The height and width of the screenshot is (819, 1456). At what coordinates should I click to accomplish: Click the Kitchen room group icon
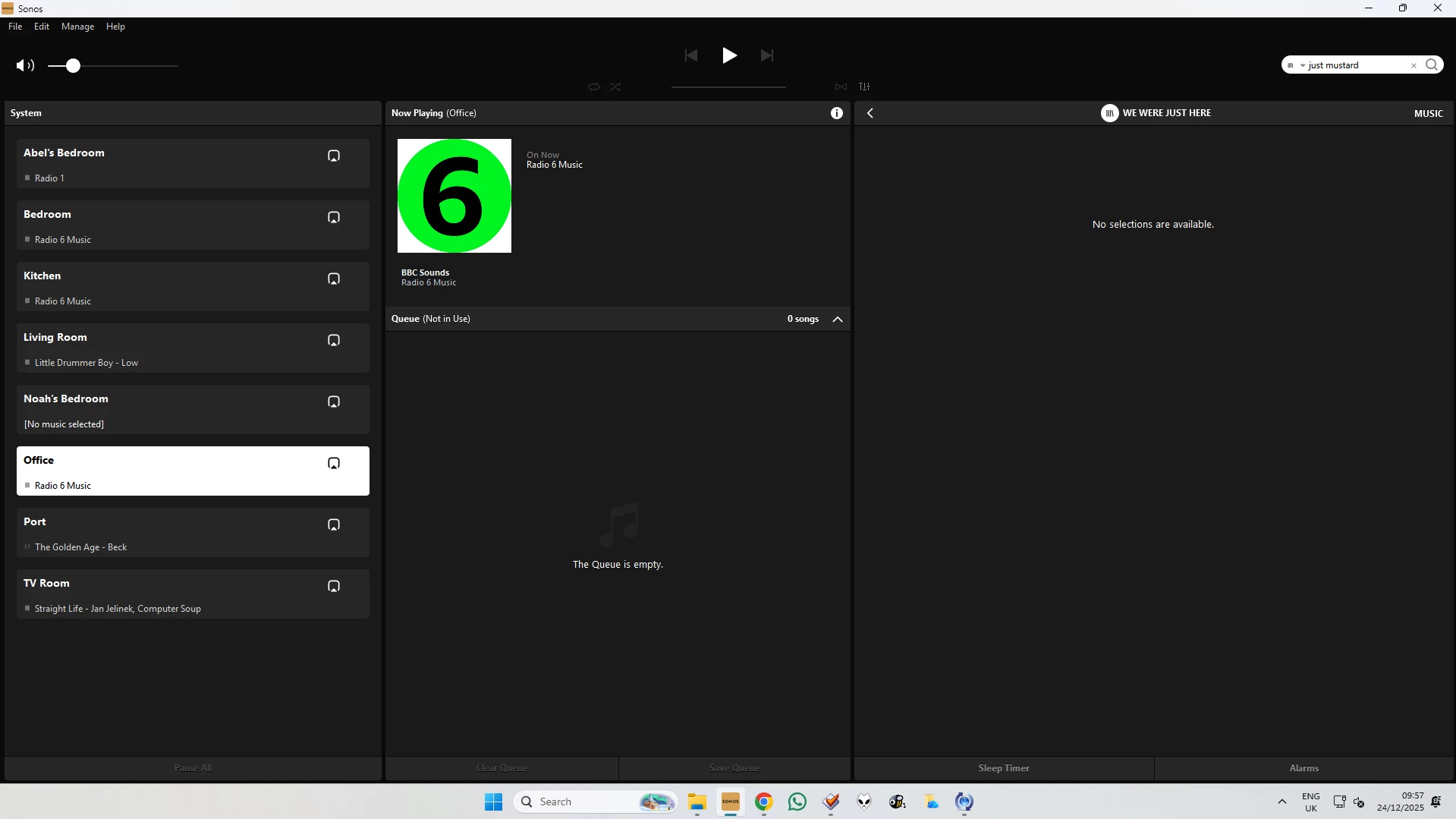(x=334, y=279)
